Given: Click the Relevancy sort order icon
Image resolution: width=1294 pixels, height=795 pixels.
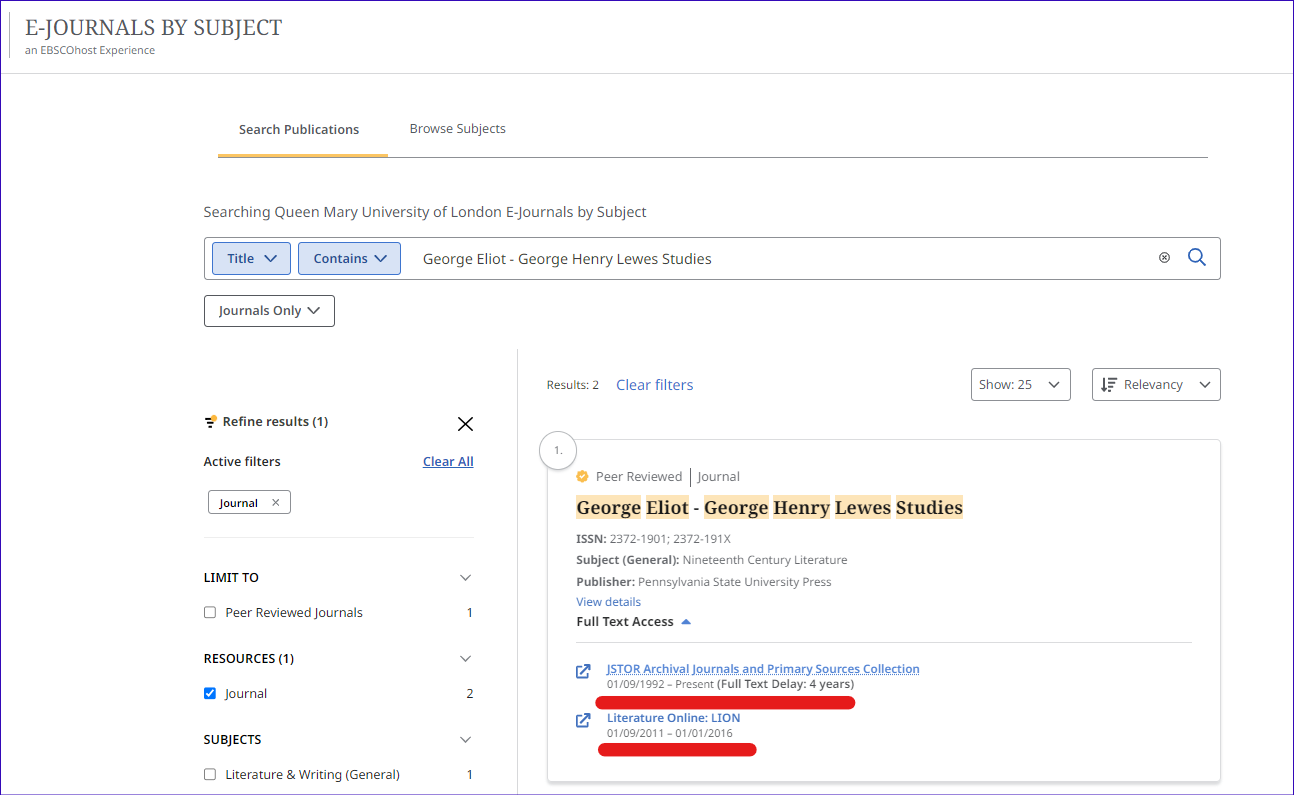Looking at the screenshot, I should (1108, 385).
